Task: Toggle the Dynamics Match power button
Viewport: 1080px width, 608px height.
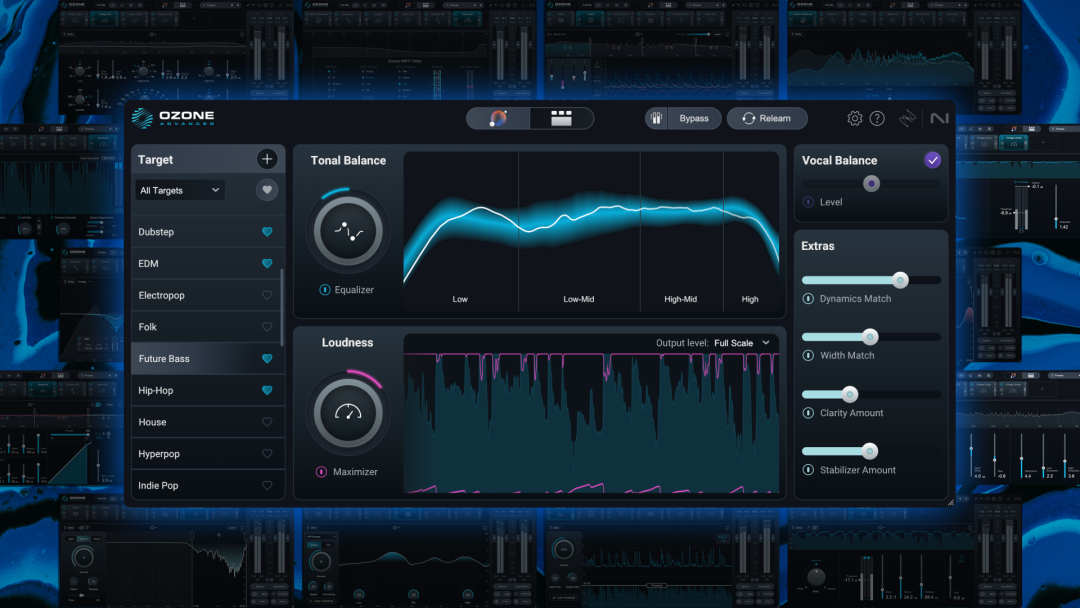Action: [808, 299]
